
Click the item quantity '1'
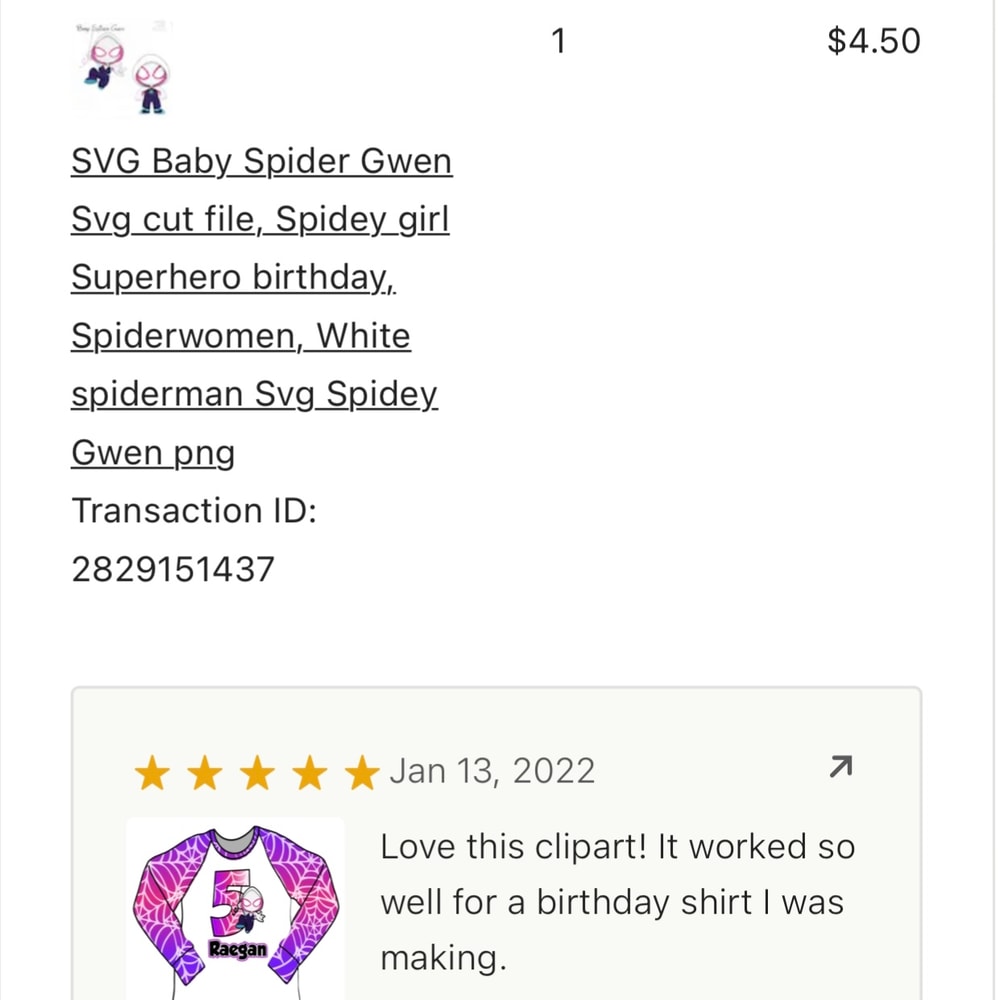tap(558, 41)
